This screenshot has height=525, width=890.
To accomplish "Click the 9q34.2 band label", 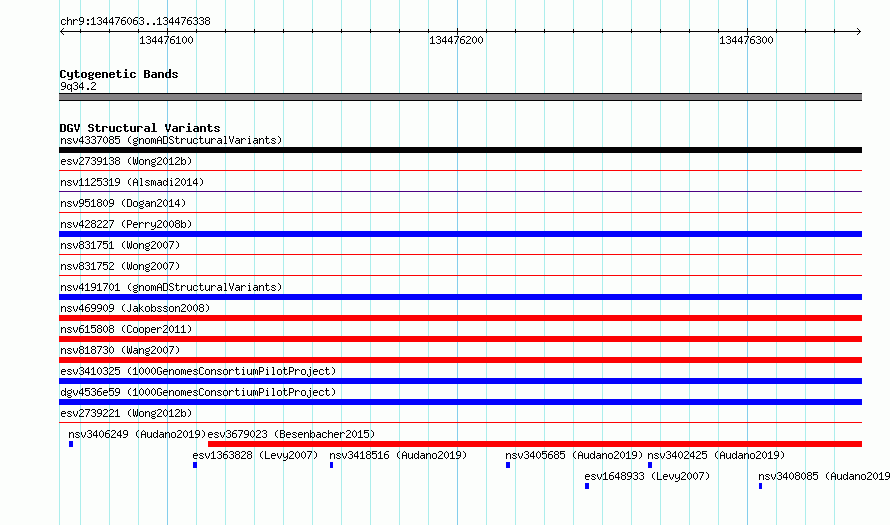I will pyautogui.click(x=78, y=86).
